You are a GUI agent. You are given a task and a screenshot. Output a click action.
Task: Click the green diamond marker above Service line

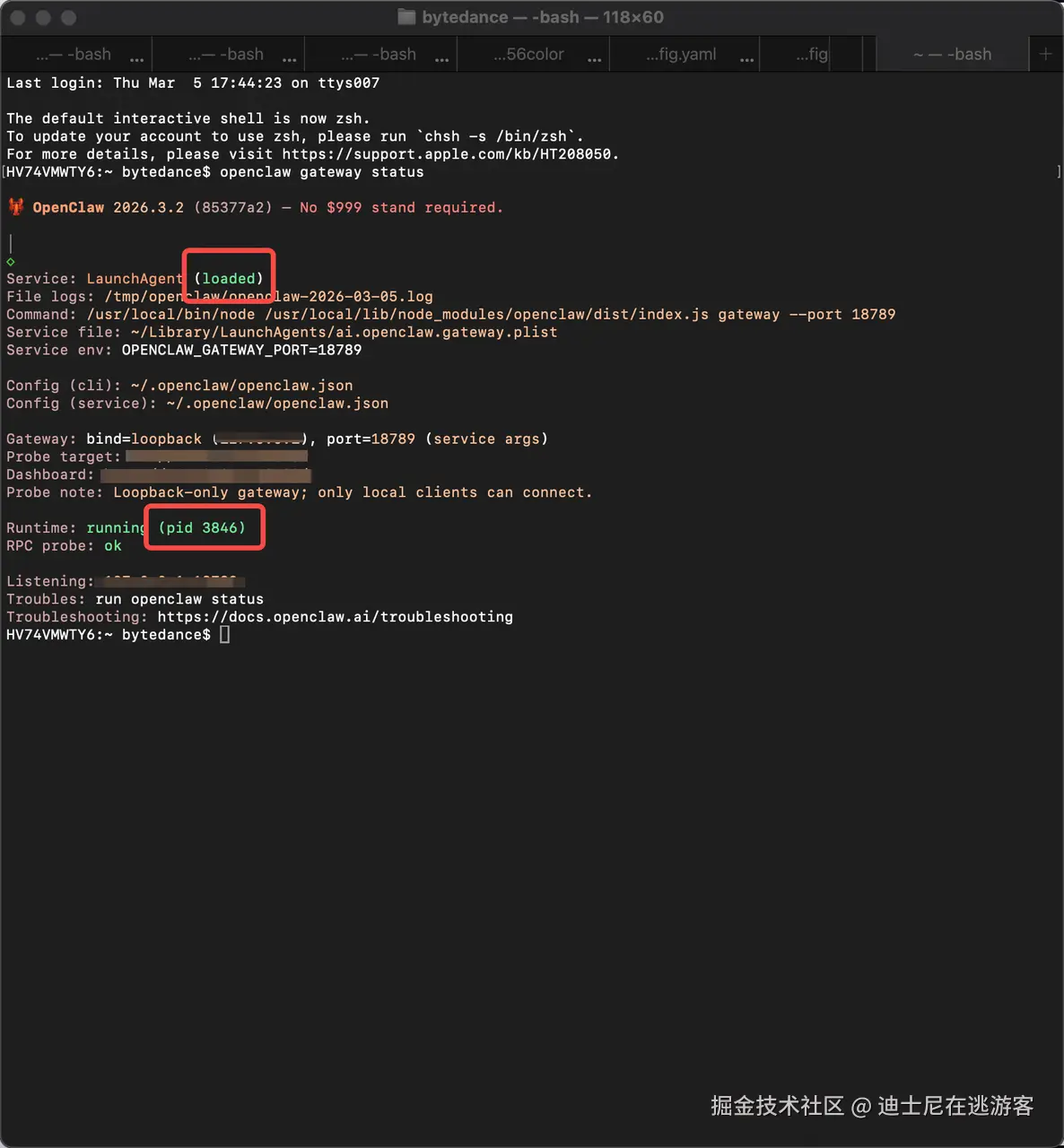11,262
